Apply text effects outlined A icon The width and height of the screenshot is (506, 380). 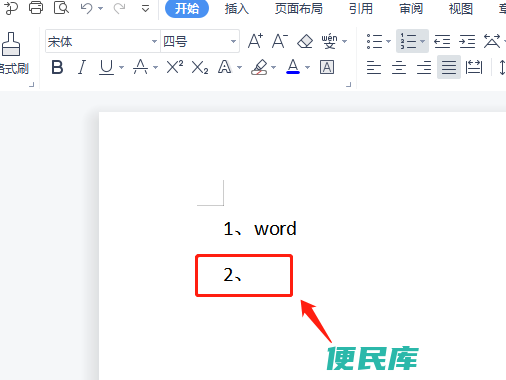[225, 67]
